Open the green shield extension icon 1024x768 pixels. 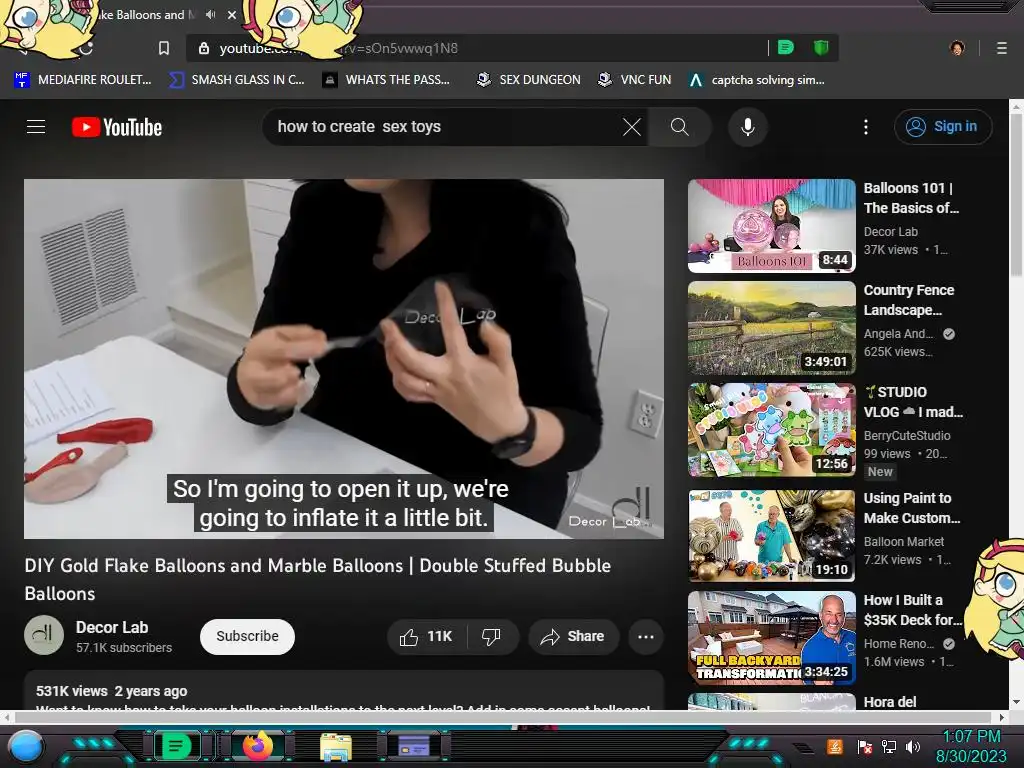[x=821, y=48]
